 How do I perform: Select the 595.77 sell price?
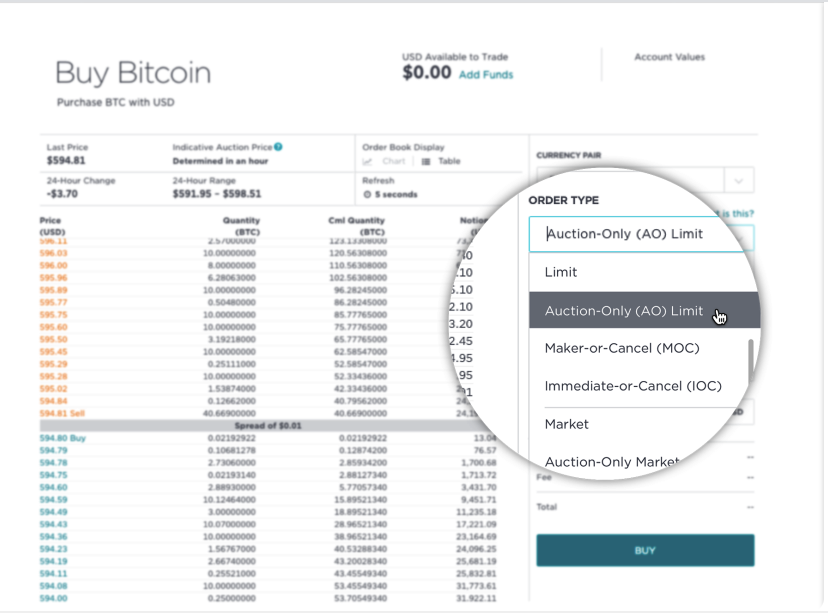(x=53, y=303)
